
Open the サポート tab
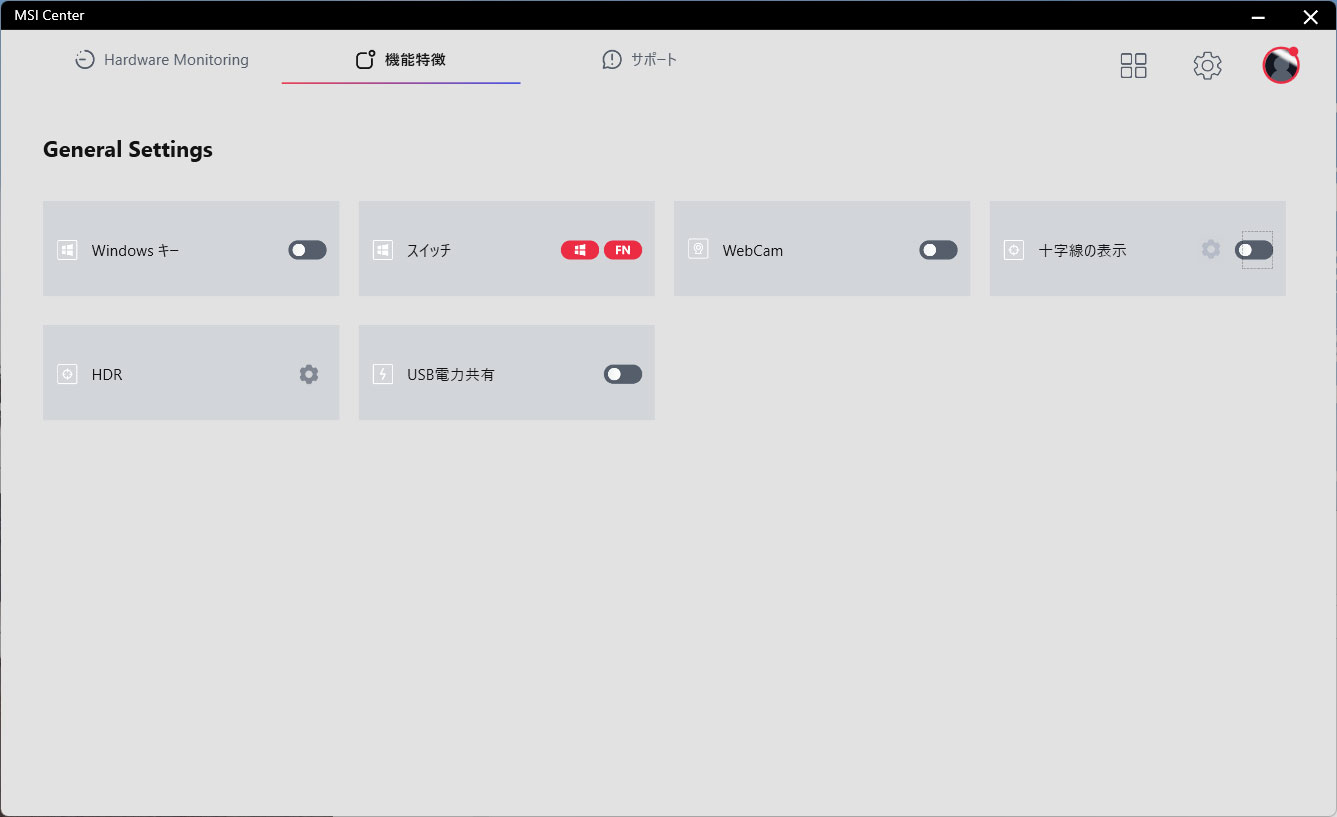640,60
